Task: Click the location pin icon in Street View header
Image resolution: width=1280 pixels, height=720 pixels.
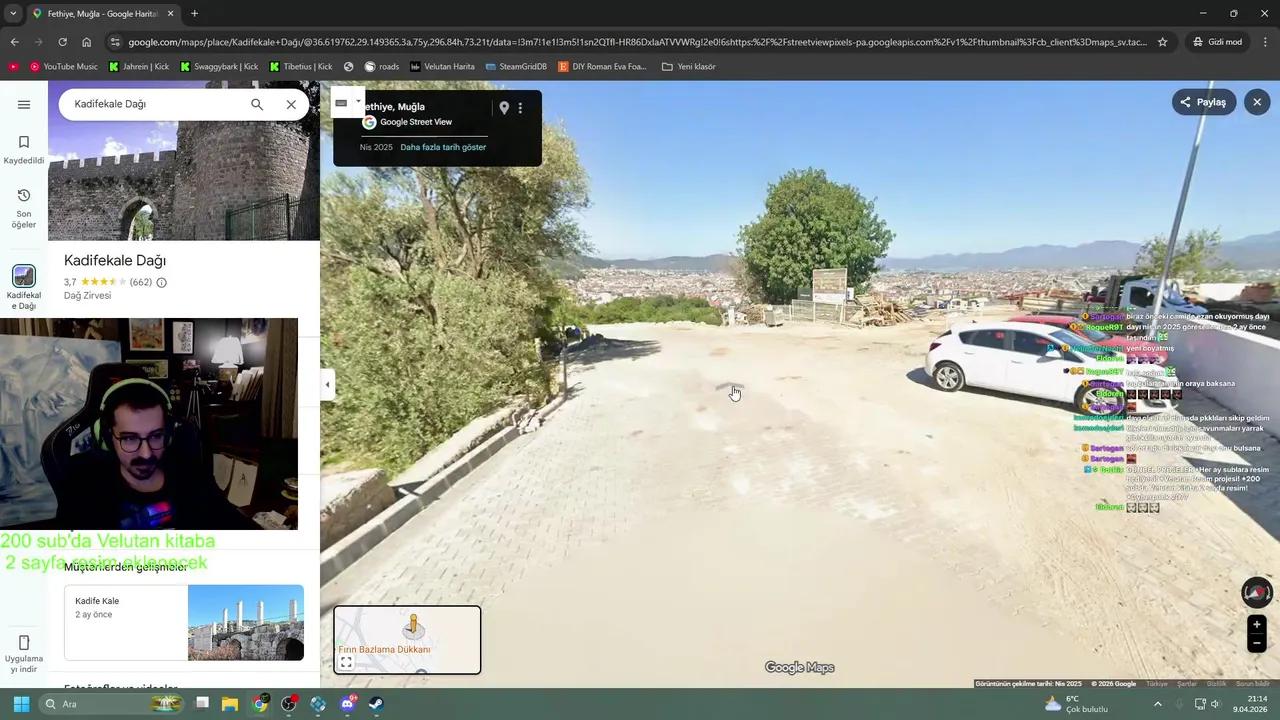Action: click(x=504, y=107)
